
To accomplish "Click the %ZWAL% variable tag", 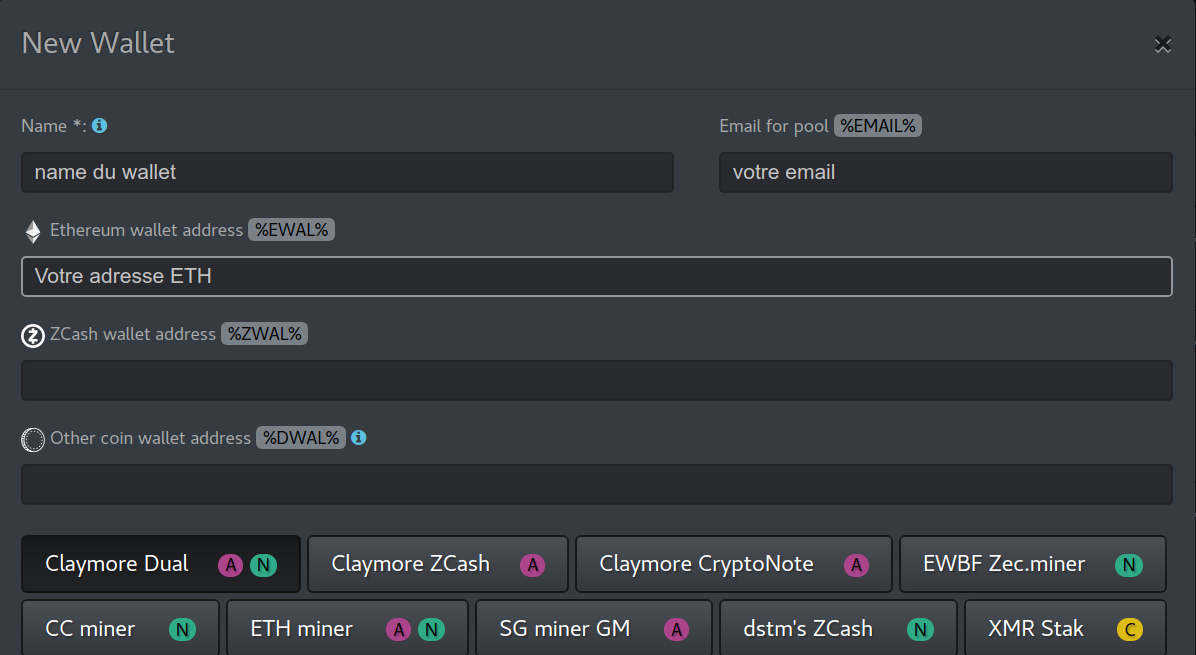I will pos(265,334).
